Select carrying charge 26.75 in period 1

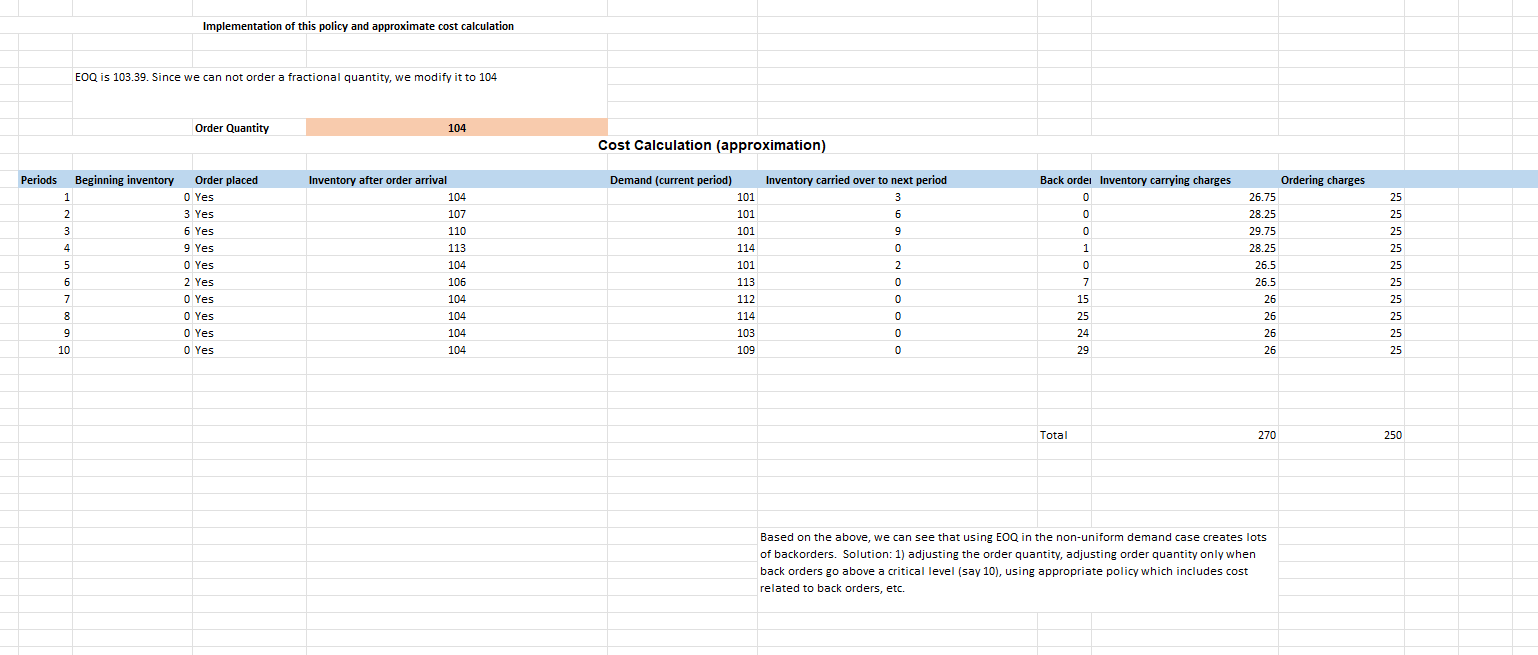[x=1185, y=197]
